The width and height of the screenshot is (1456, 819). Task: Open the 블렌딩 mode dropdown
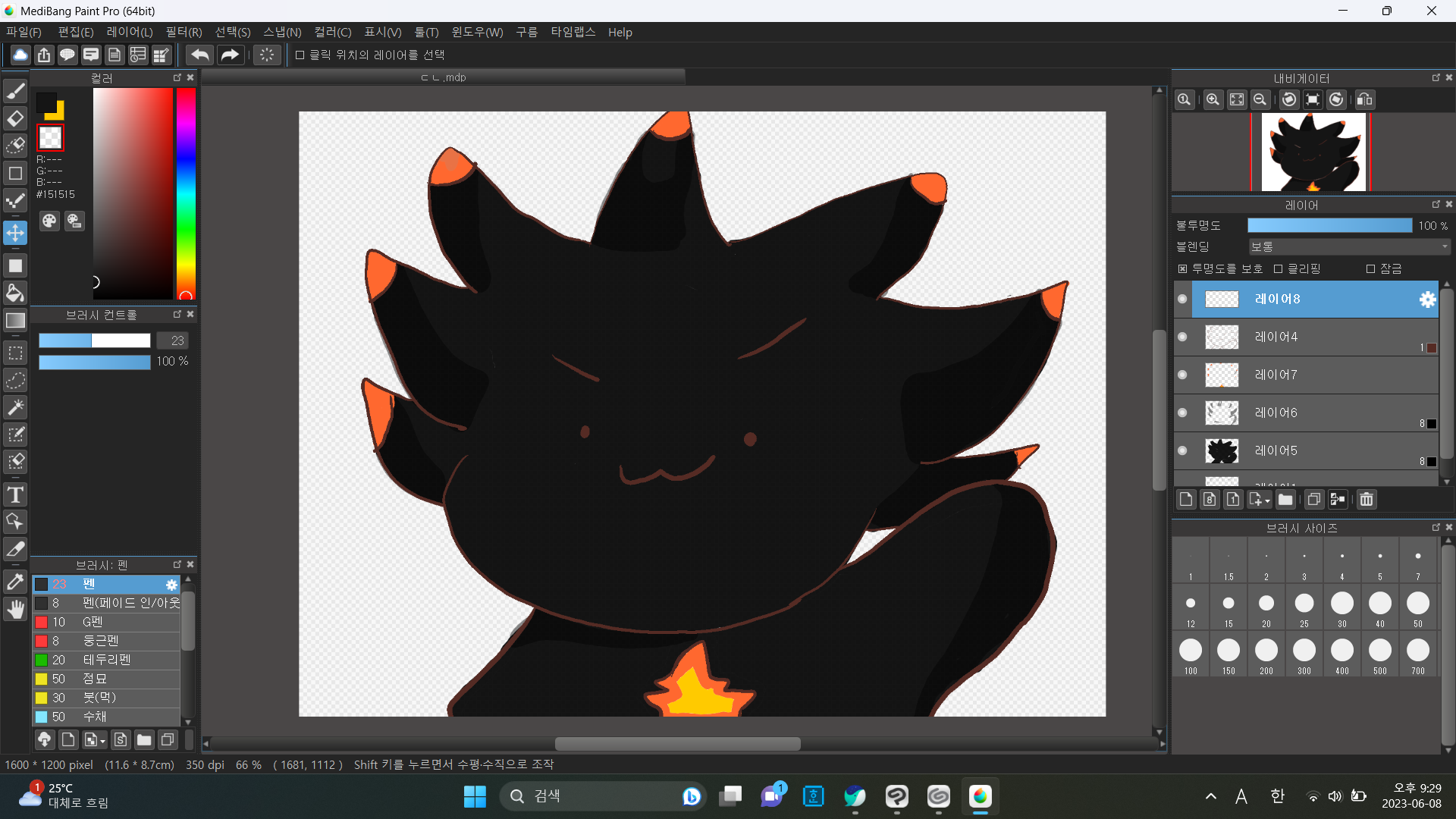1349,247
